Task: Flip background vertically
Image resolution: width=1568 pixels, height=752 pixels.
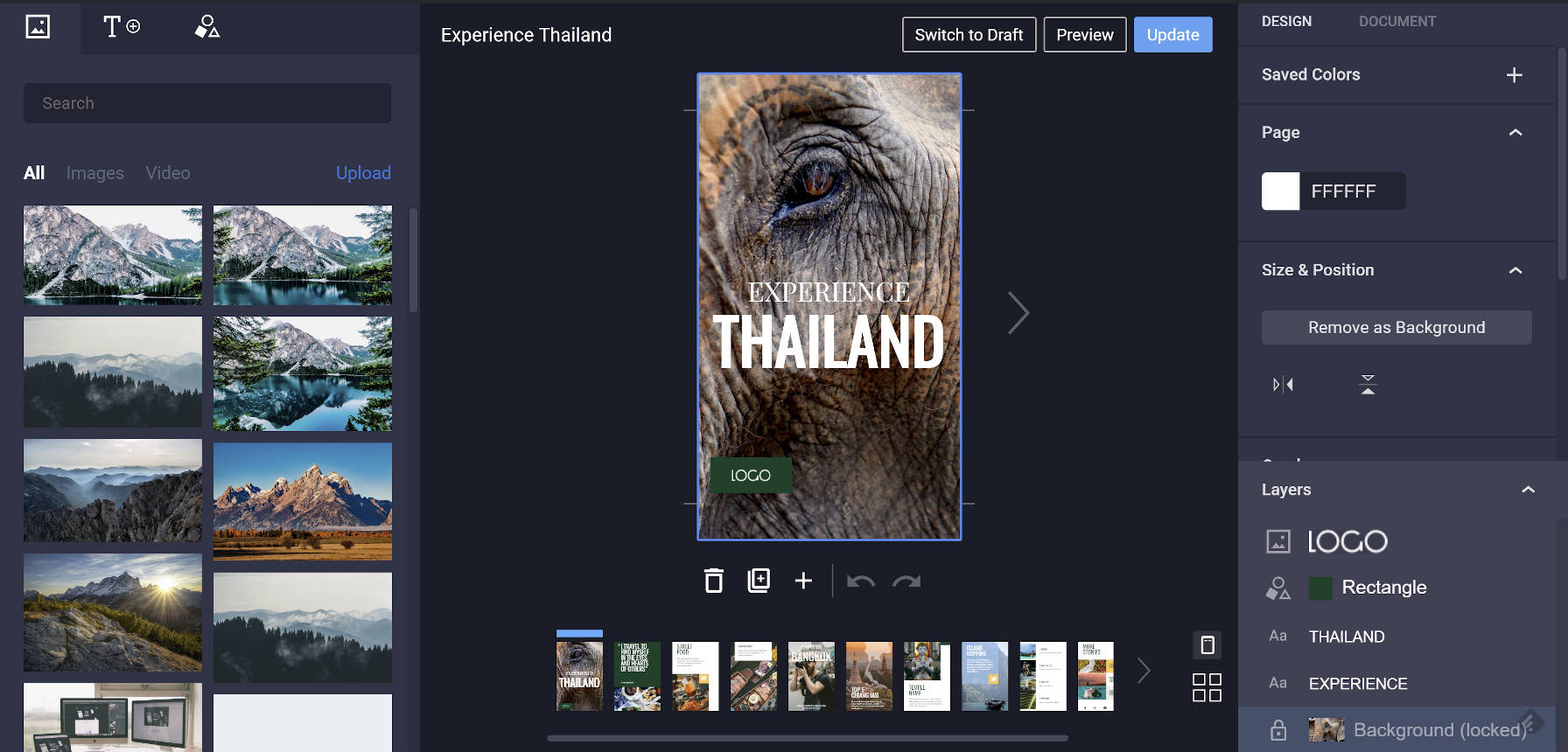Action: (x=1368, y=384)
